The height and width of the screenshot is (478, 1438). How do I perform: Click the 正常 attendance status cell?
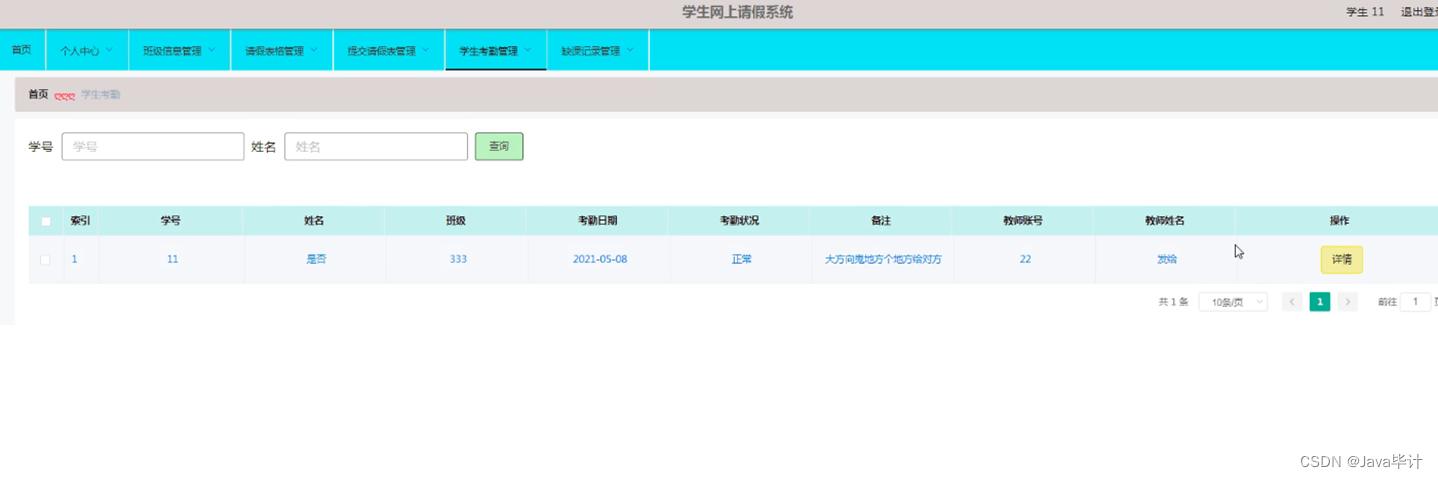point(741,259)
